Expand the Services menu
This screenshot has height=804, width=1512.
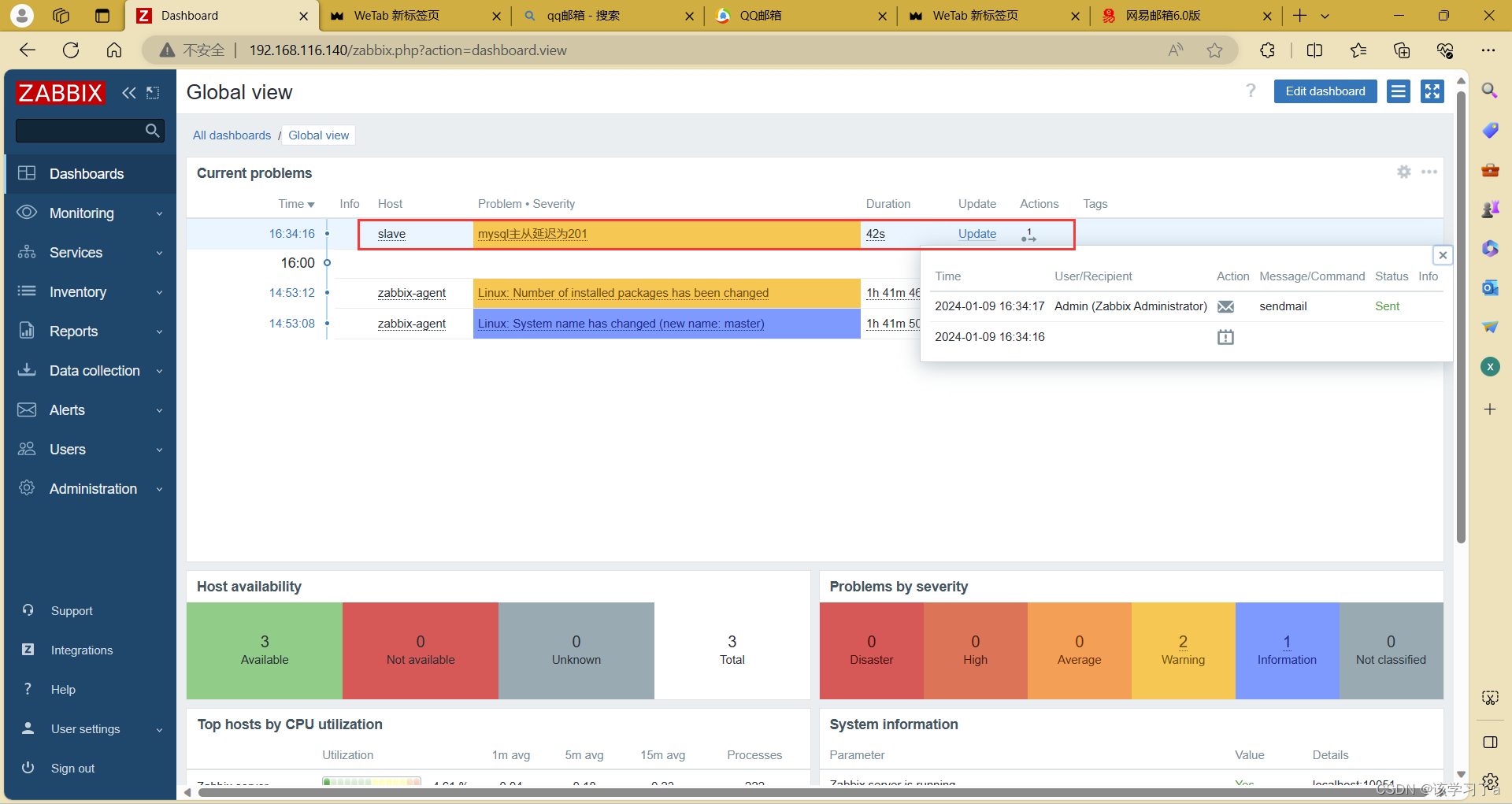91,252
